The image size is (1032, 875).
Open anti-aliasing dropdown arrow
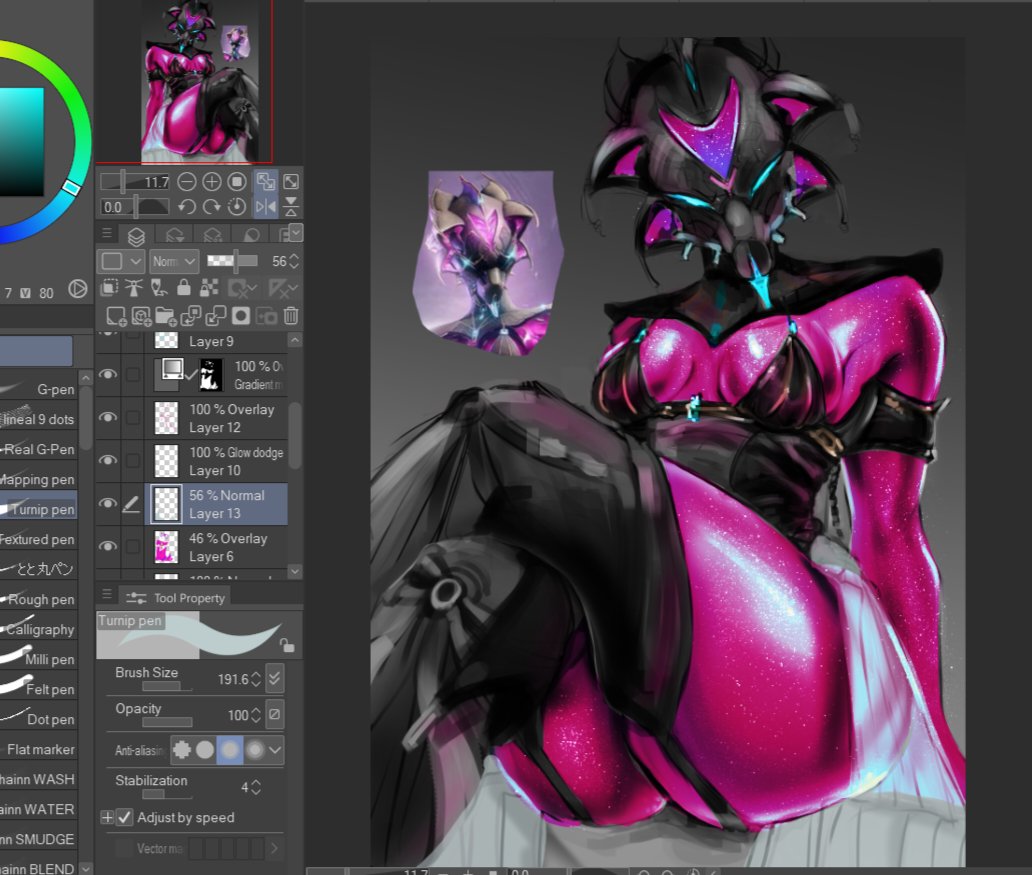tap(275, 749)
